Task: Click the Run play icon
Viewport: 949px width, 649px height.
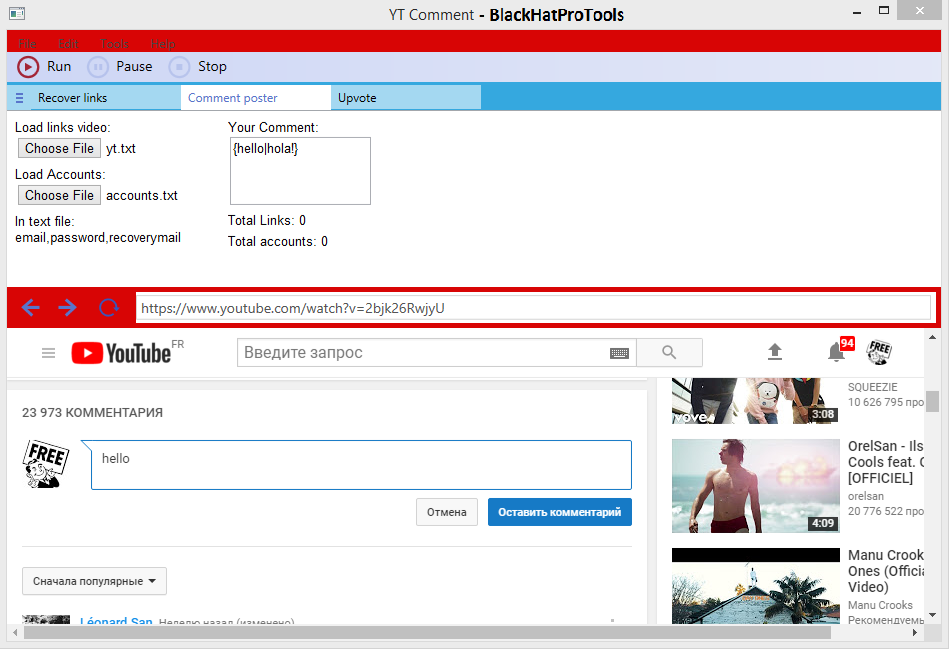Action: (x=28, y=67)
